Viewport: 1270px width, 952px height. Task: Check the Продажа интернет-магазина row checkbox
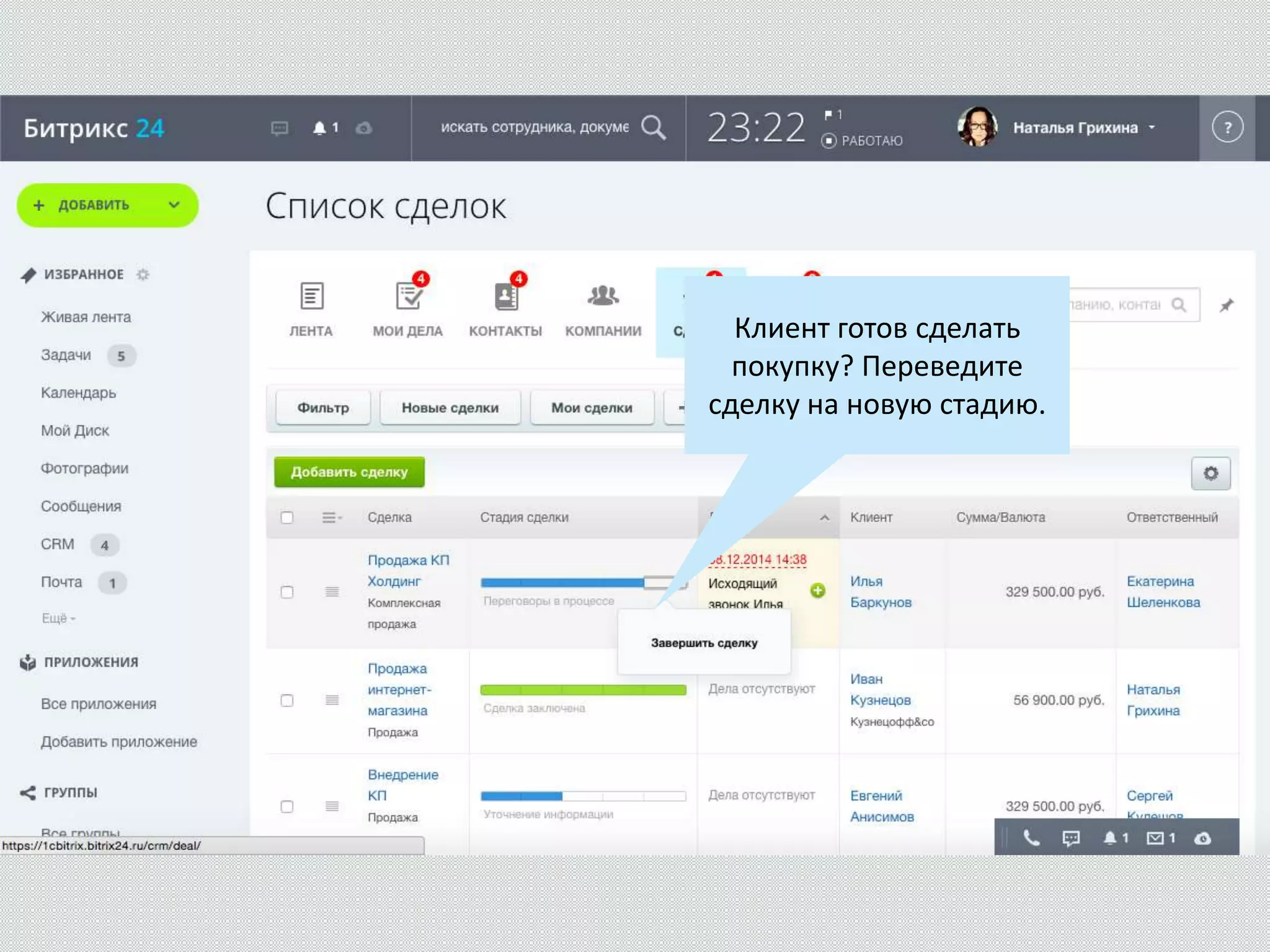click(287, 700)
